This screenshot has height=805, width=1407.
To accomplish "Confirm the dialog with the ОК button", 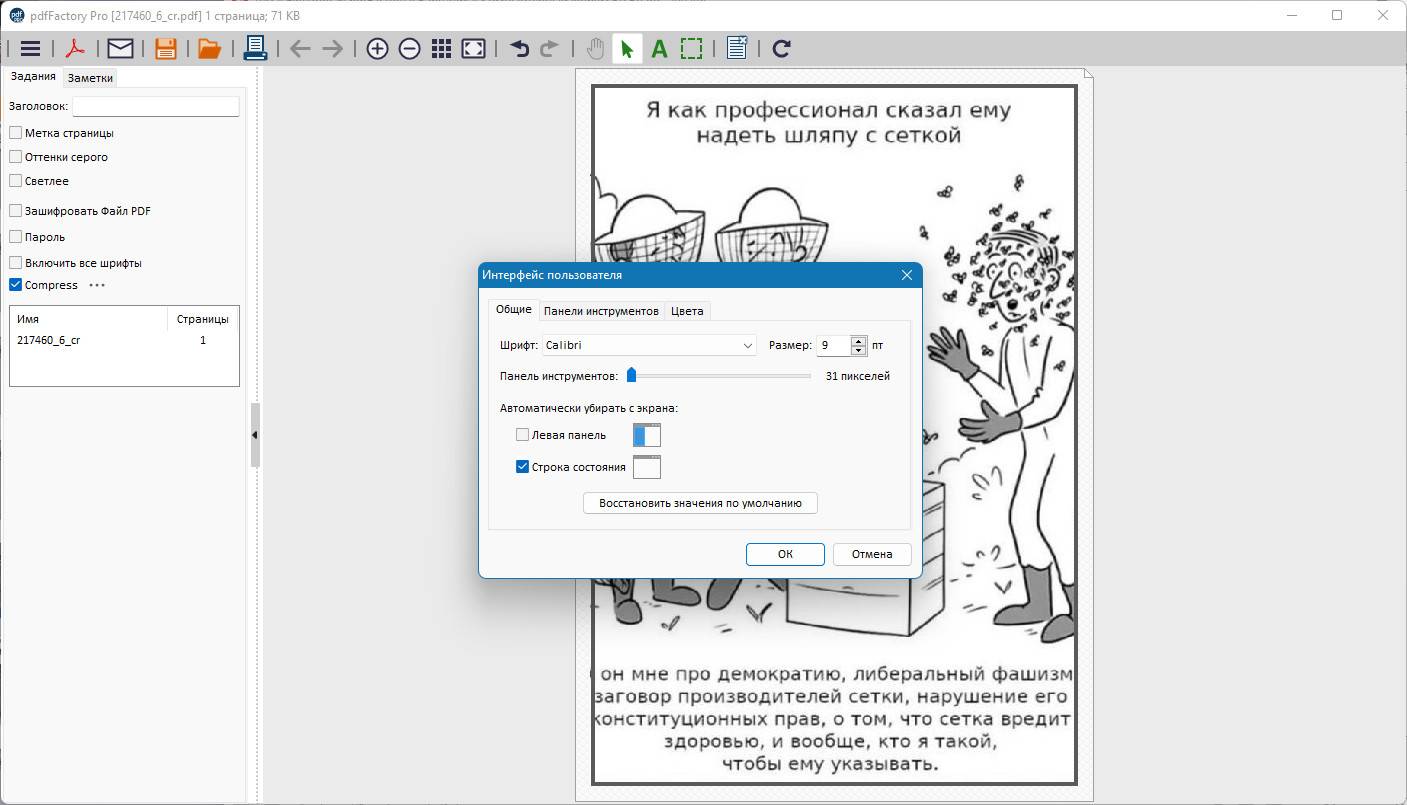I will coord(785,554).
